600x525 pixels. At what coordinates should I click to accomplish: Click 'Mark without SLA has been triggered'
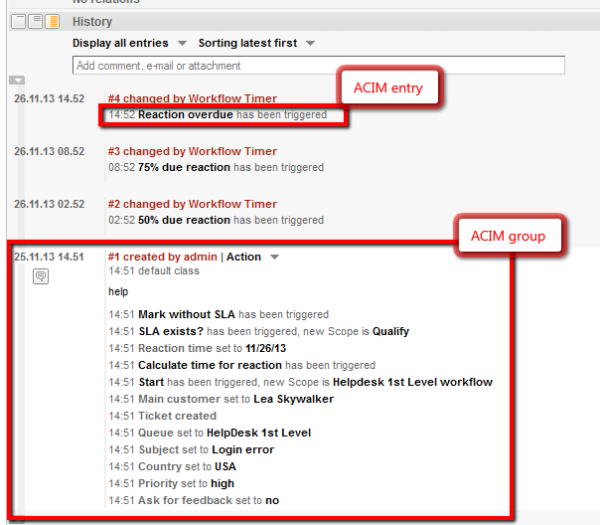[218, 315]
